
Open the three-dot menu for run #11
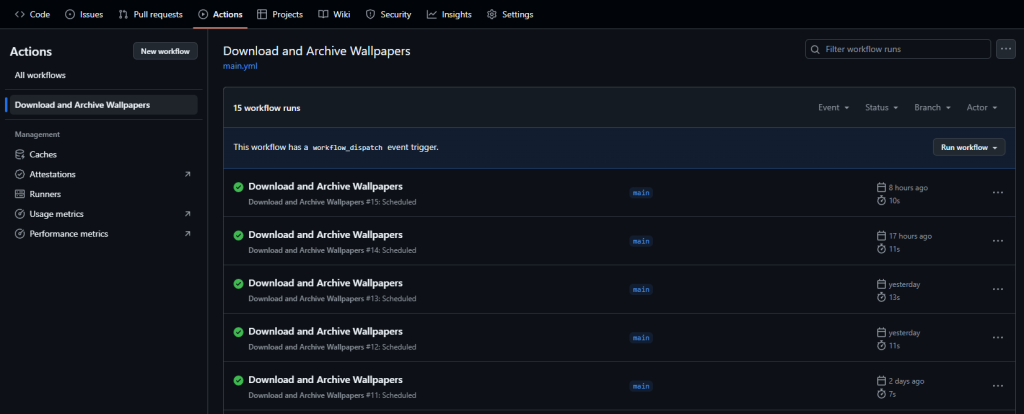pyautogui.click(x=997, y=386)
